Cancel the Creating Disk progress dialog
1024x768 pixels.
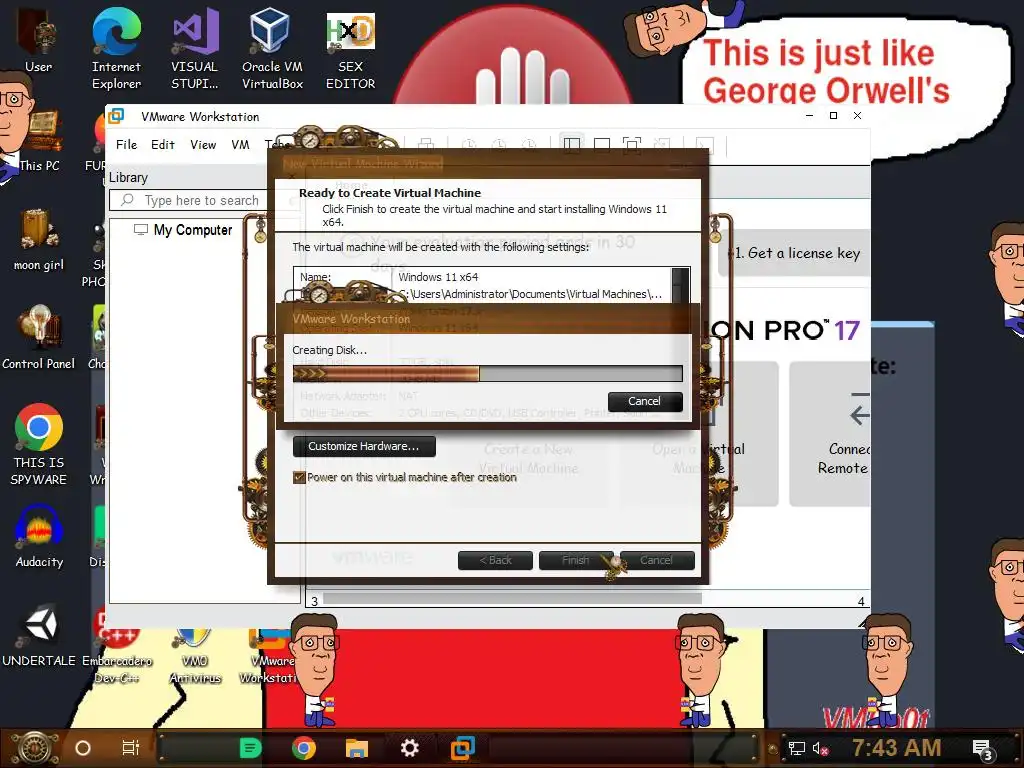pos(645,401)
